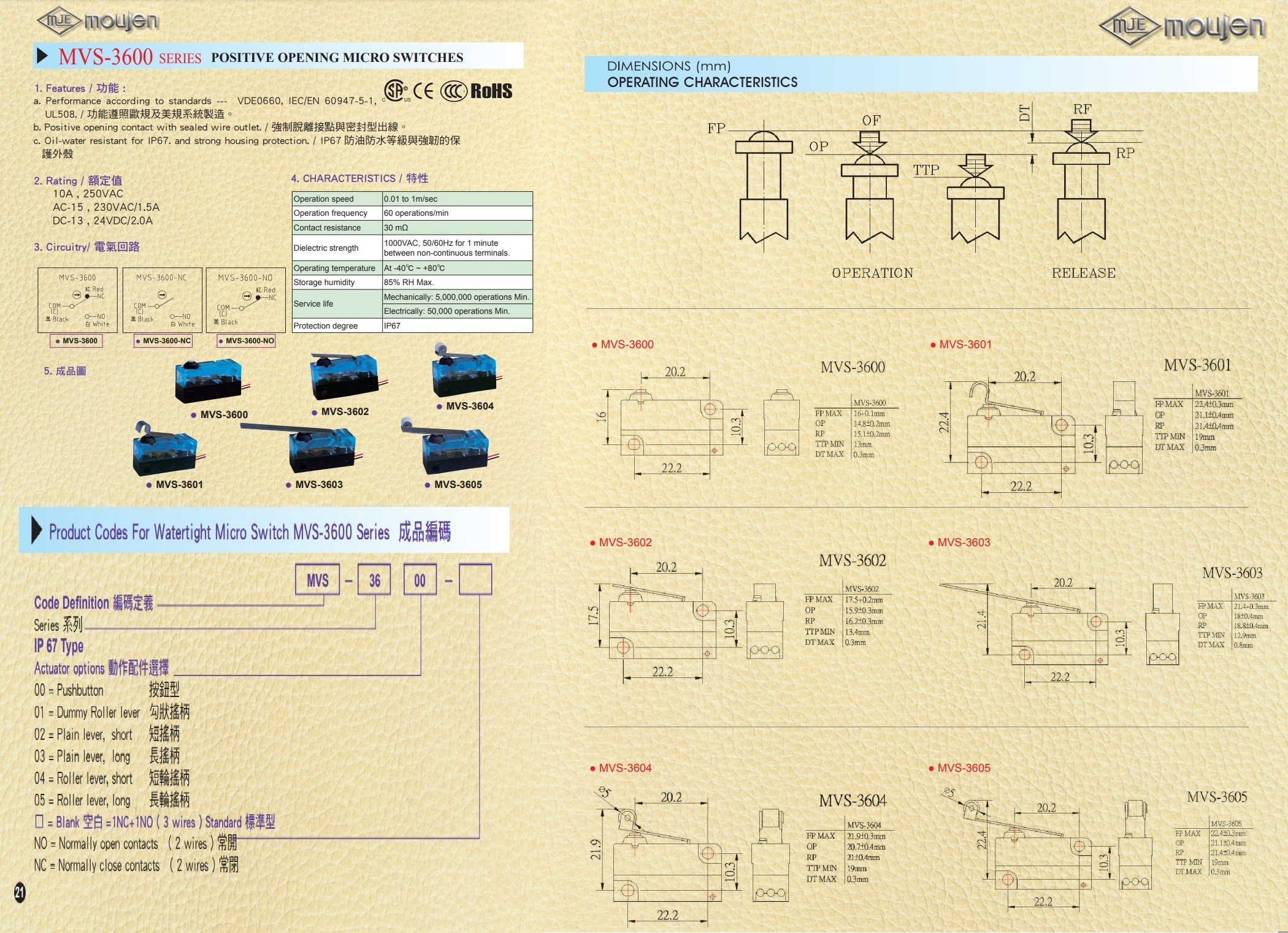1288x933 pixels.
Task: Click the RELEASE diagram label
Action: [1084, 273]
